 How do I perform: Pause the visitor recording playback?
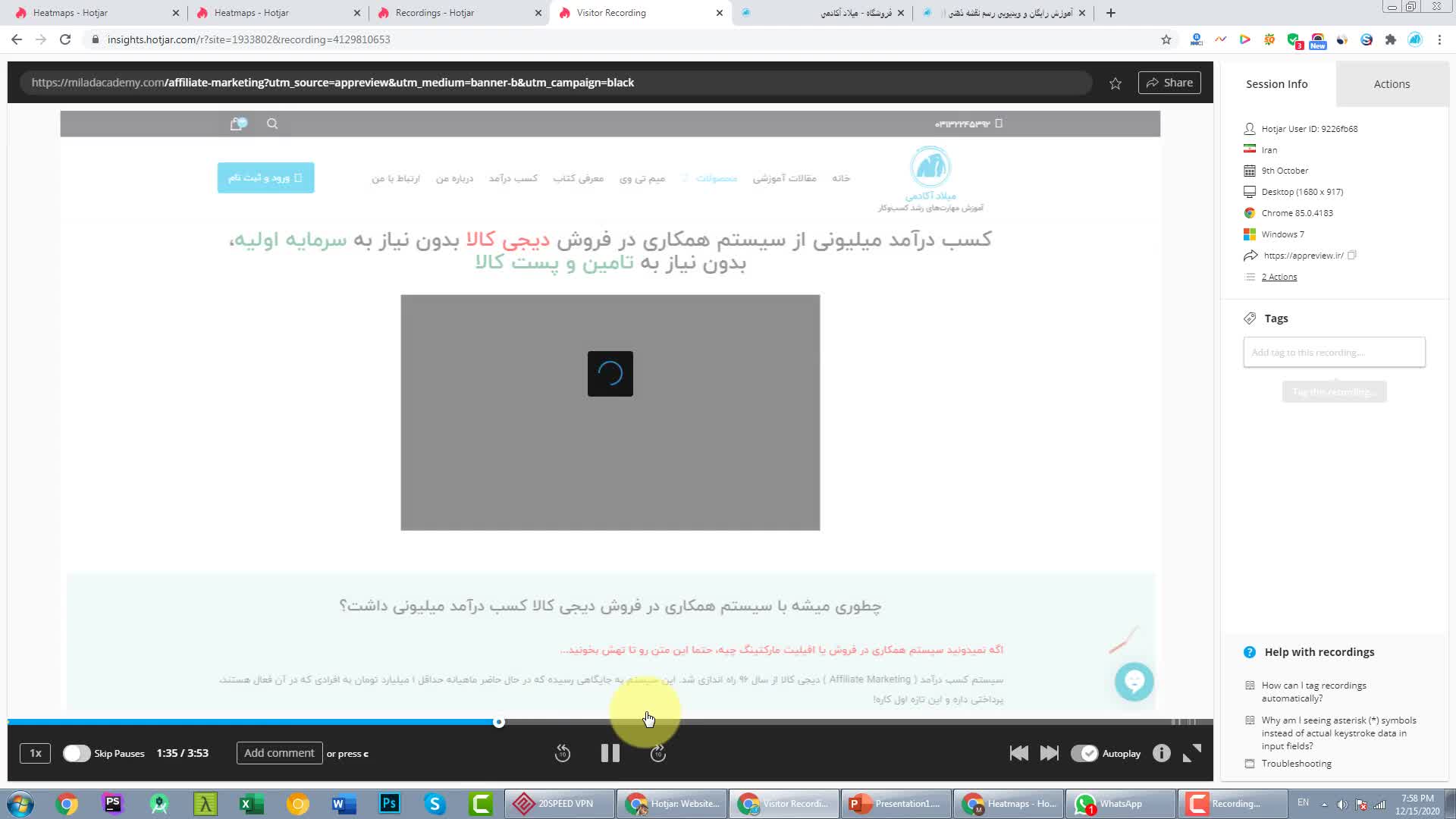(610, 753)
